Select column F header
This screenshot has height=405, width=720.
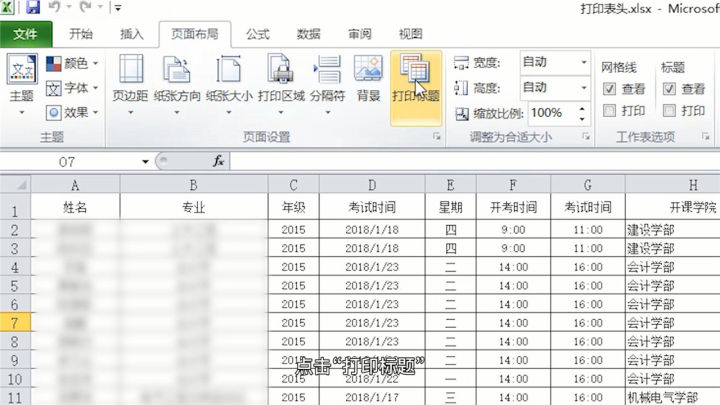(513, 185)
